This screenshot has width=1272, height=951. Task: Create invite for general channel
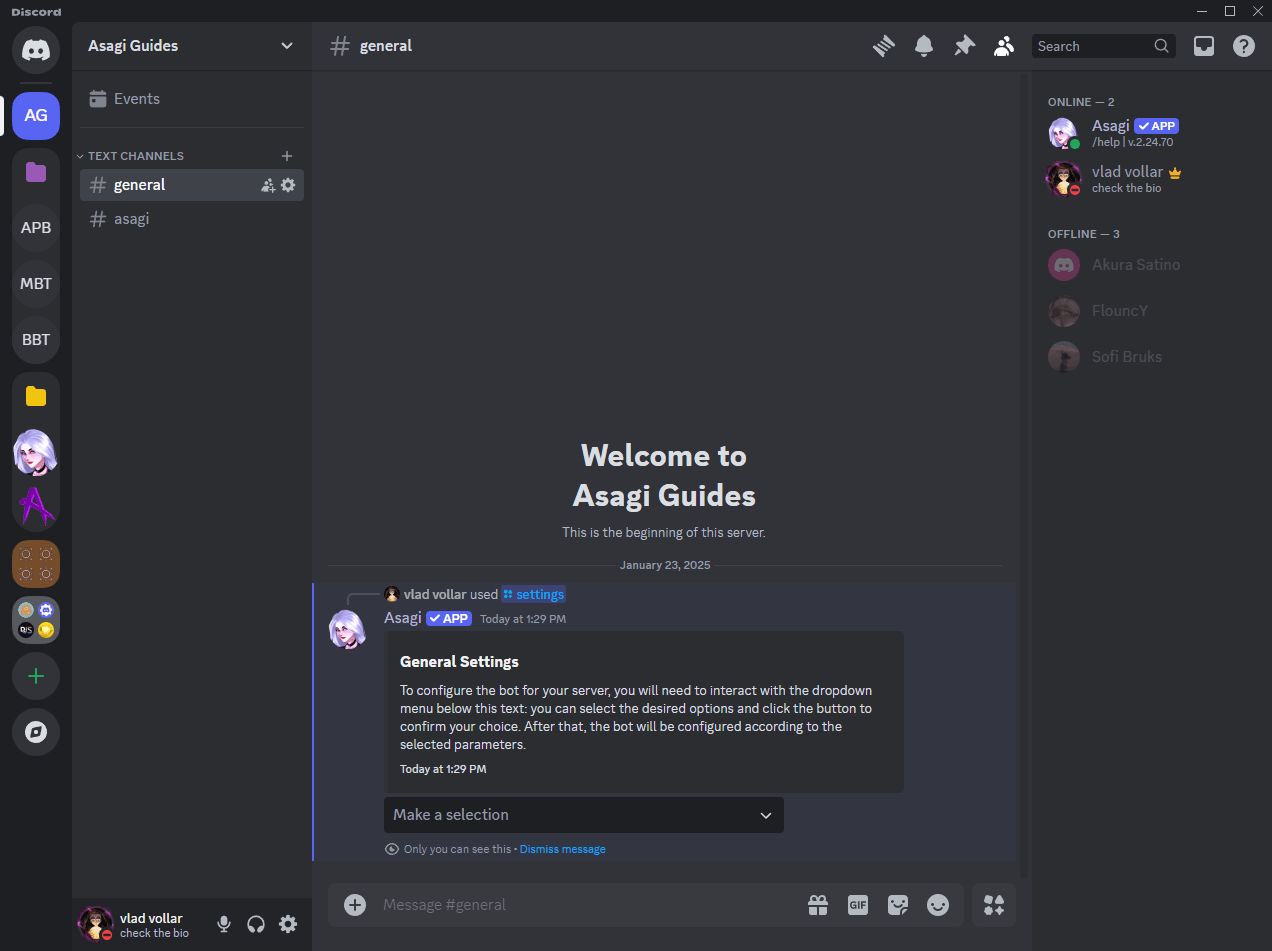pyautogui.click(x=268, y=185)
